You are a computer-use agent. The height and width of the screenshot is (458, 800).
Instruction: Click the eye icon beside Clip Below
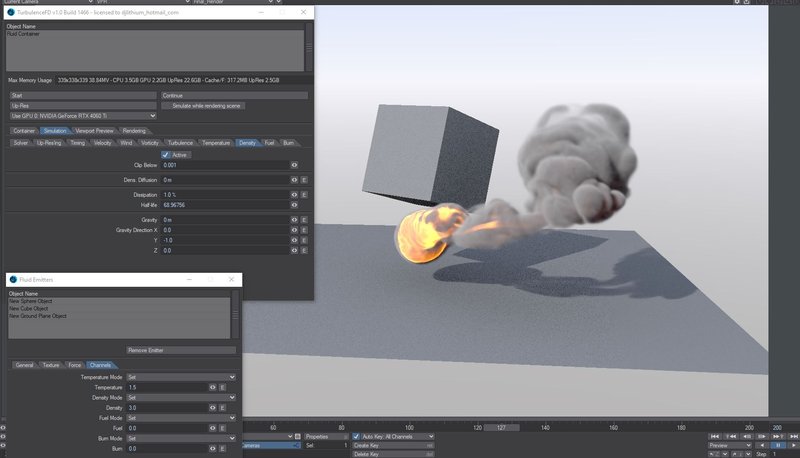(x=294, y=165)
